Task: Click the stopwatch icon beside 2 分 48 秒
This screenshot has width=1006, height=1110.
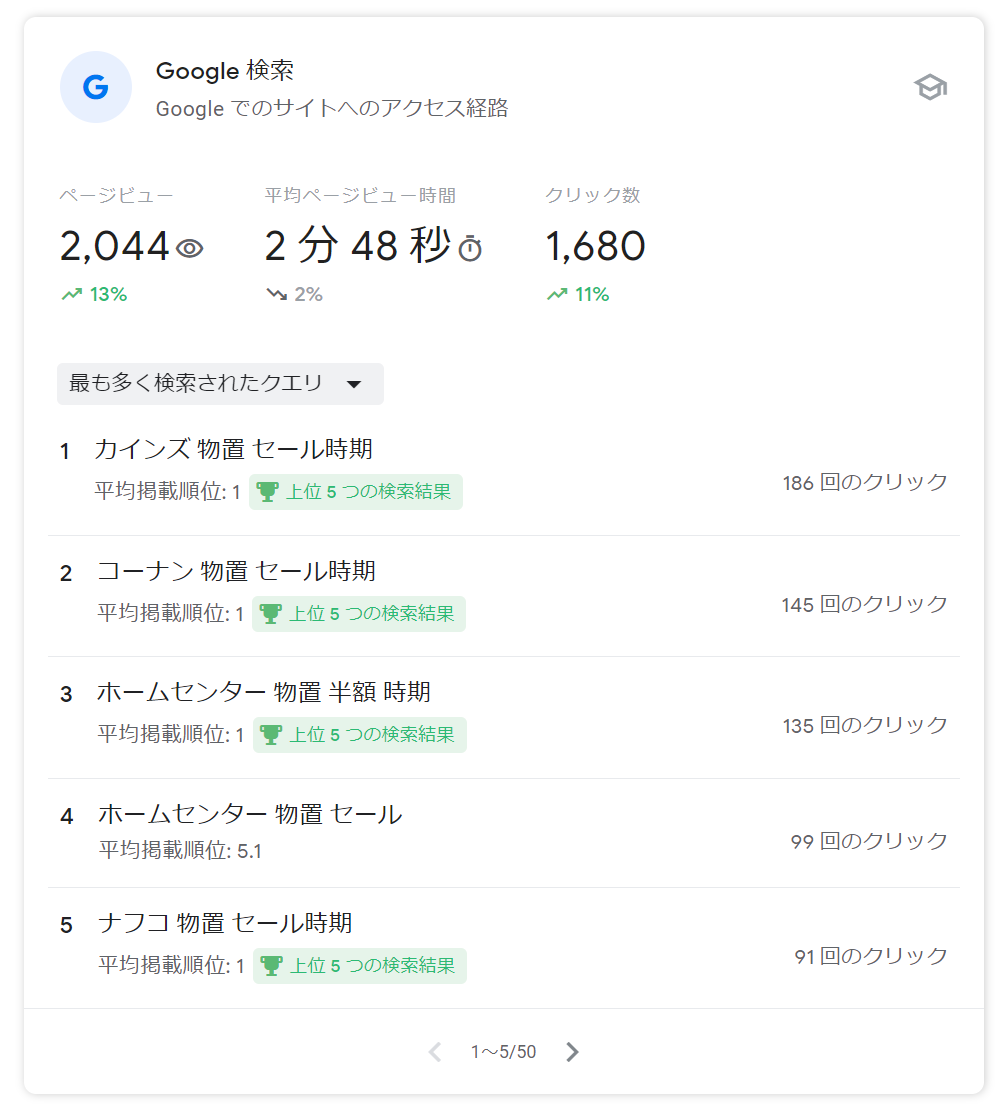Action: [x=470, y=248]
